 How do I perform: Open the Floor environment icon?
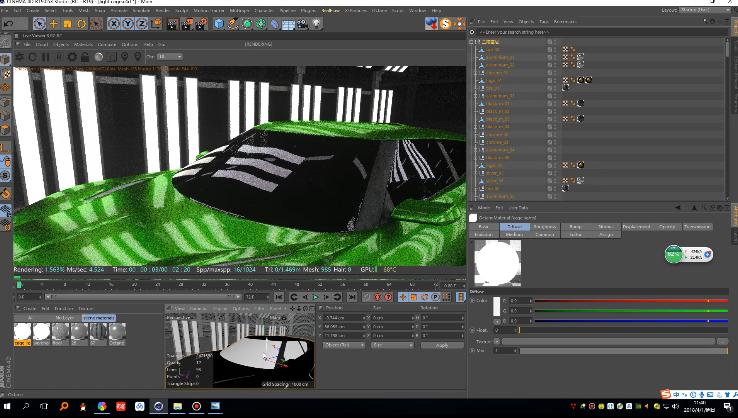click(288, 24)
